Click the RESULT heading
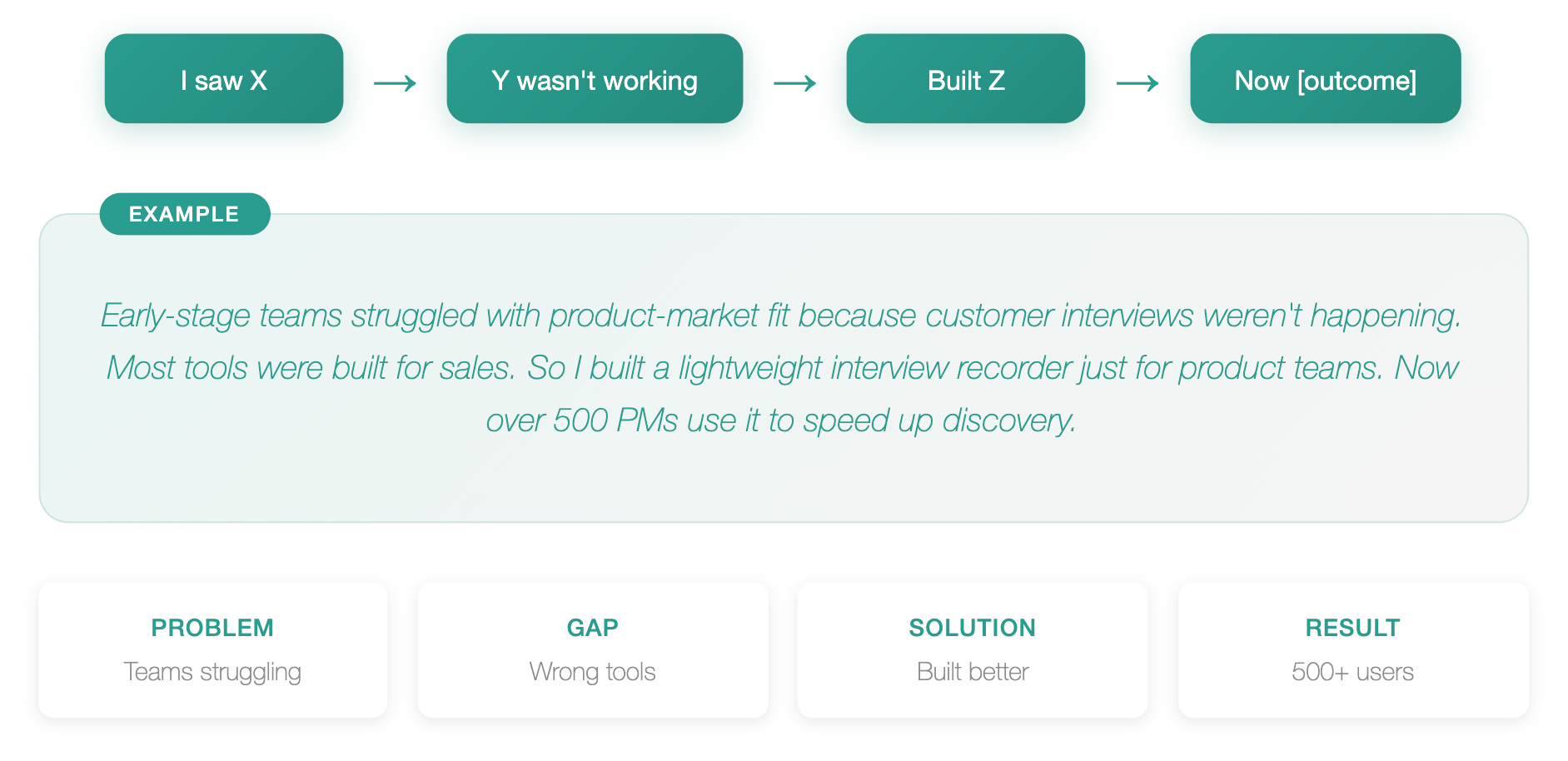The width and height of the screenshot is (1568, 761). pos(1353,628)
